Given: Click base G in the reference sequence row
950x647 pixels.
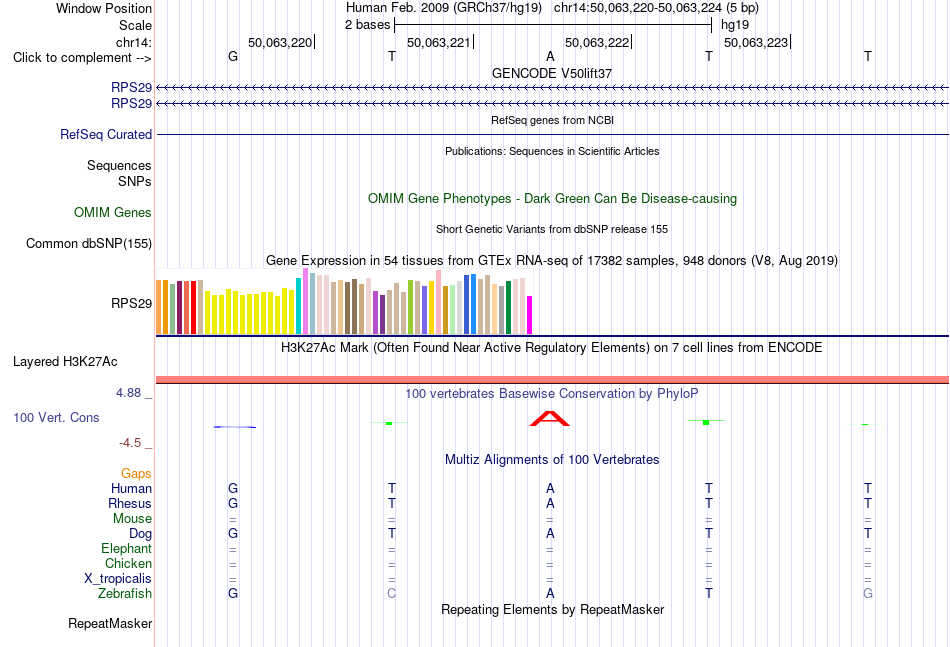Looking at the screenshot, I should pyautogui.click(x=233, y=56).
